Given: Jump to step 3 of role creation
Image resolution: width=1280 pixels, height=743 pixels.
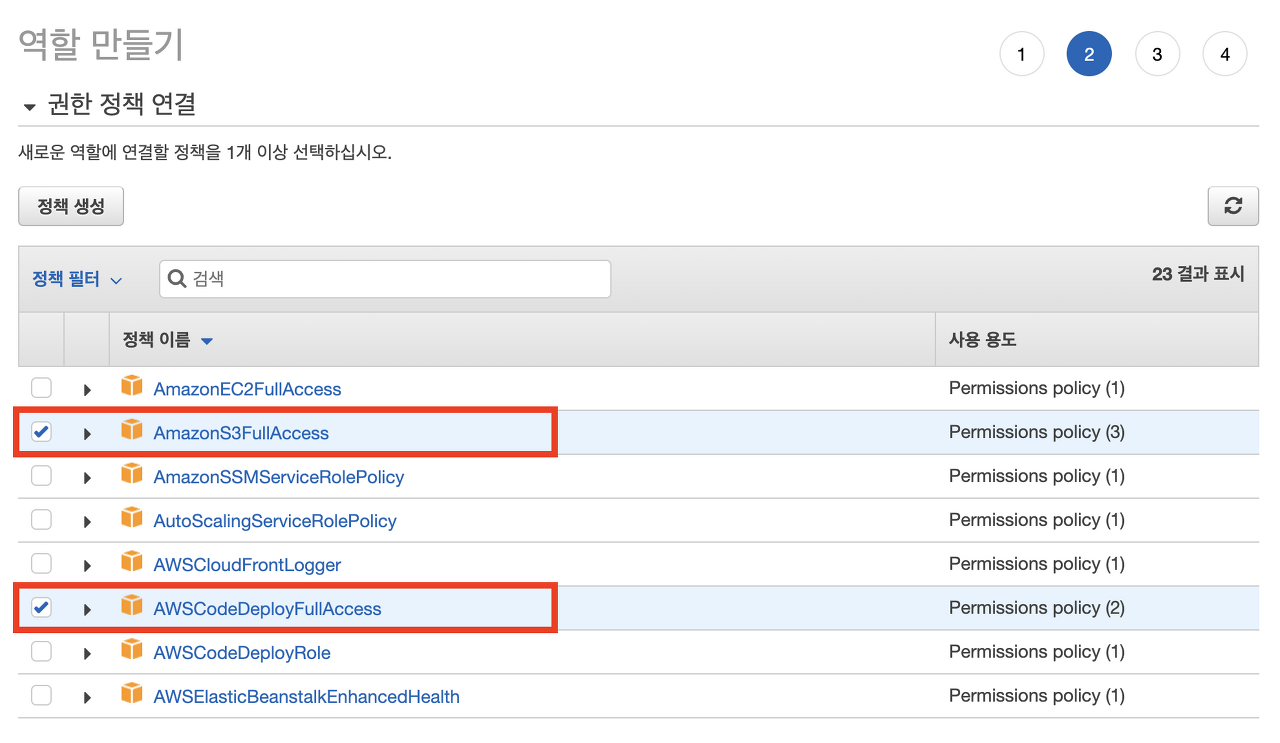Looking at the screenshot, I should pos(1157,54).
